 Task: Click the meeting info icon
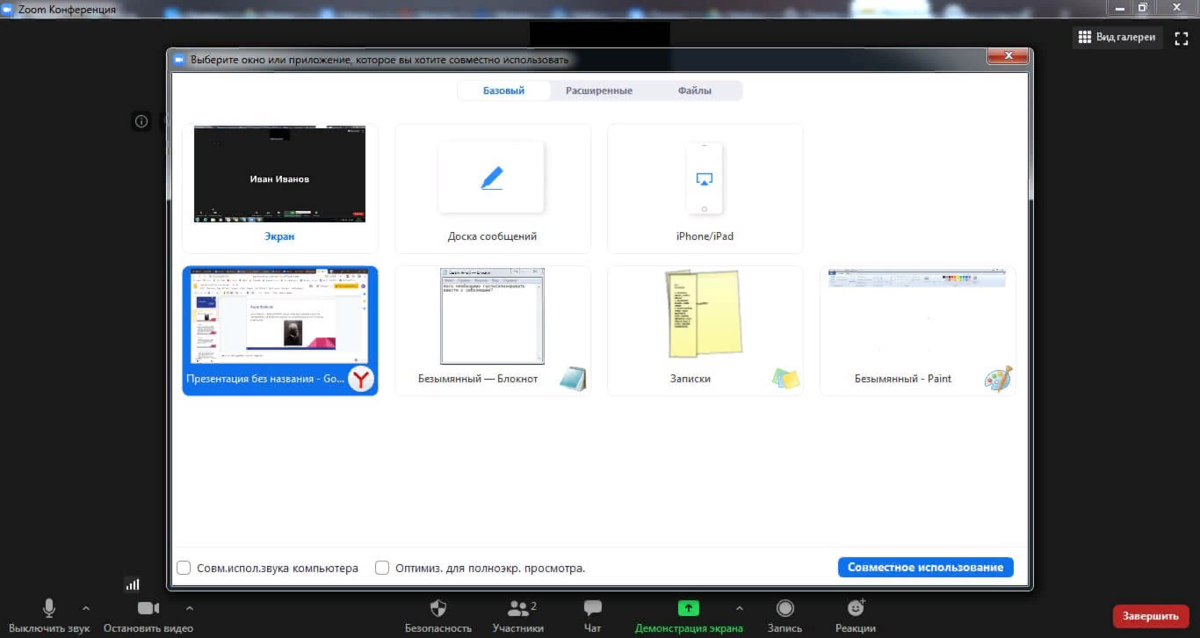[142, 121]
